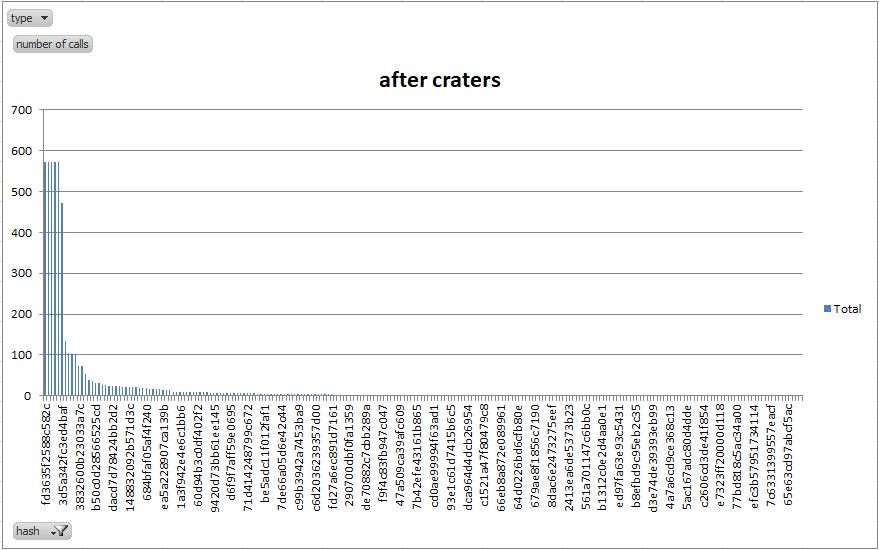Viewport: 879px width, 550px height.
Task: Click axis label 8dac6e2473275eef
Action: tap(552, 454)
